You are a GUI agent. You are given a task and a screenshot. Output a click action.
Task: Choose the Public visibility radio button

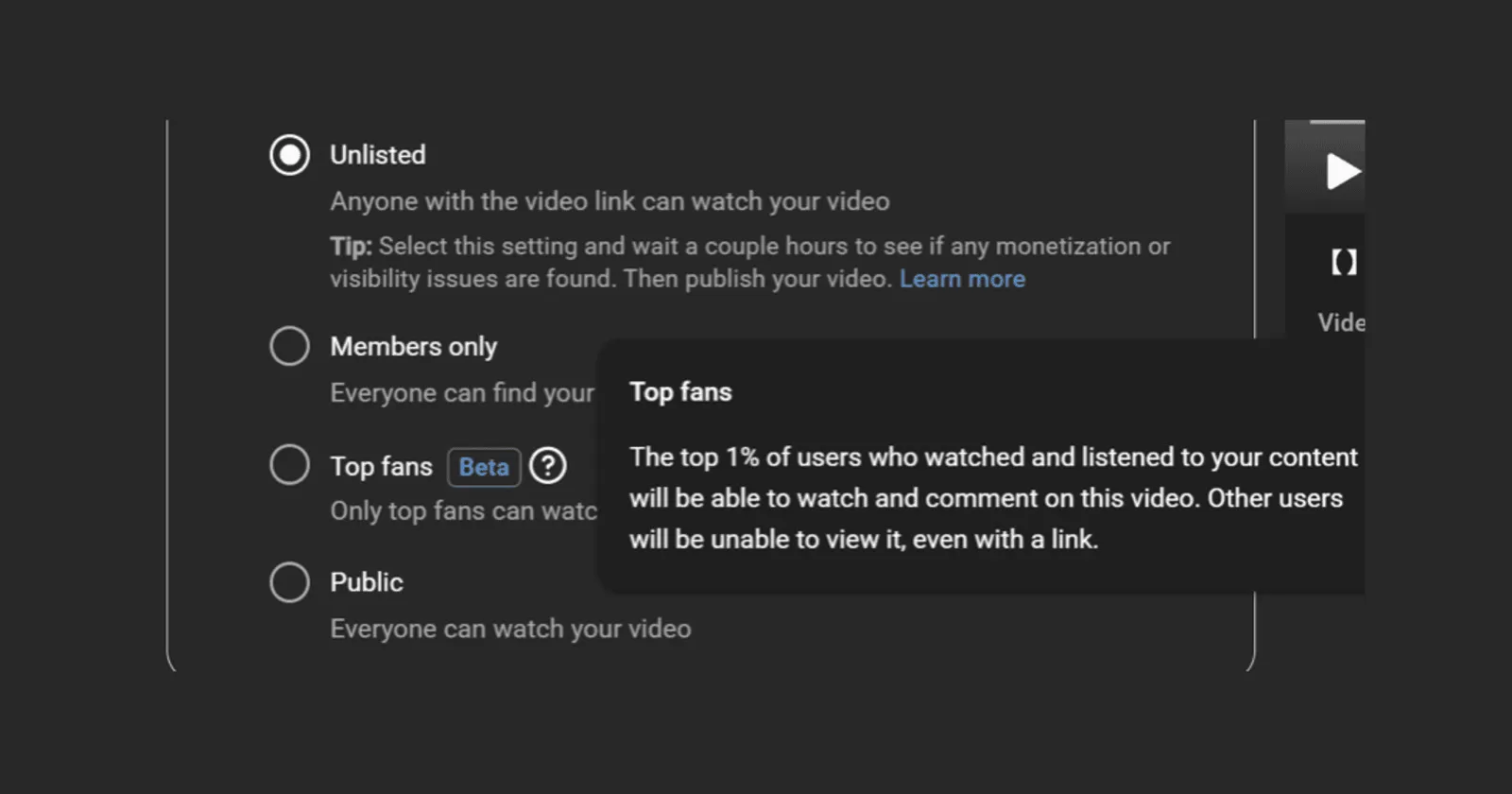click(289, 582)
